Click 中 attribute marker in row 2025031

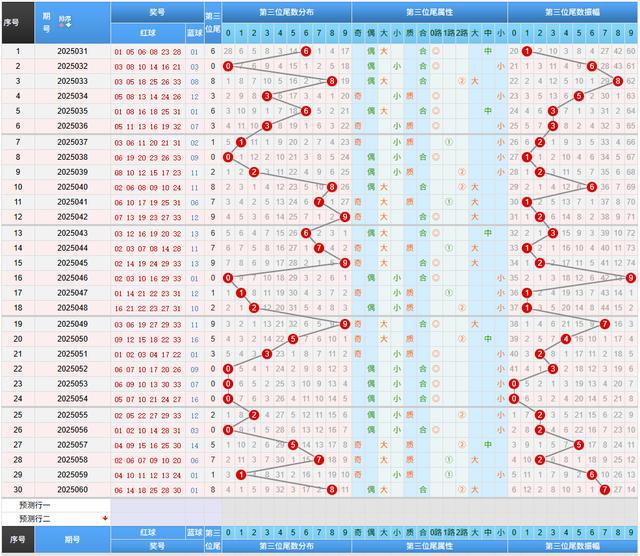pyautogui.click(x=488, y=51)
